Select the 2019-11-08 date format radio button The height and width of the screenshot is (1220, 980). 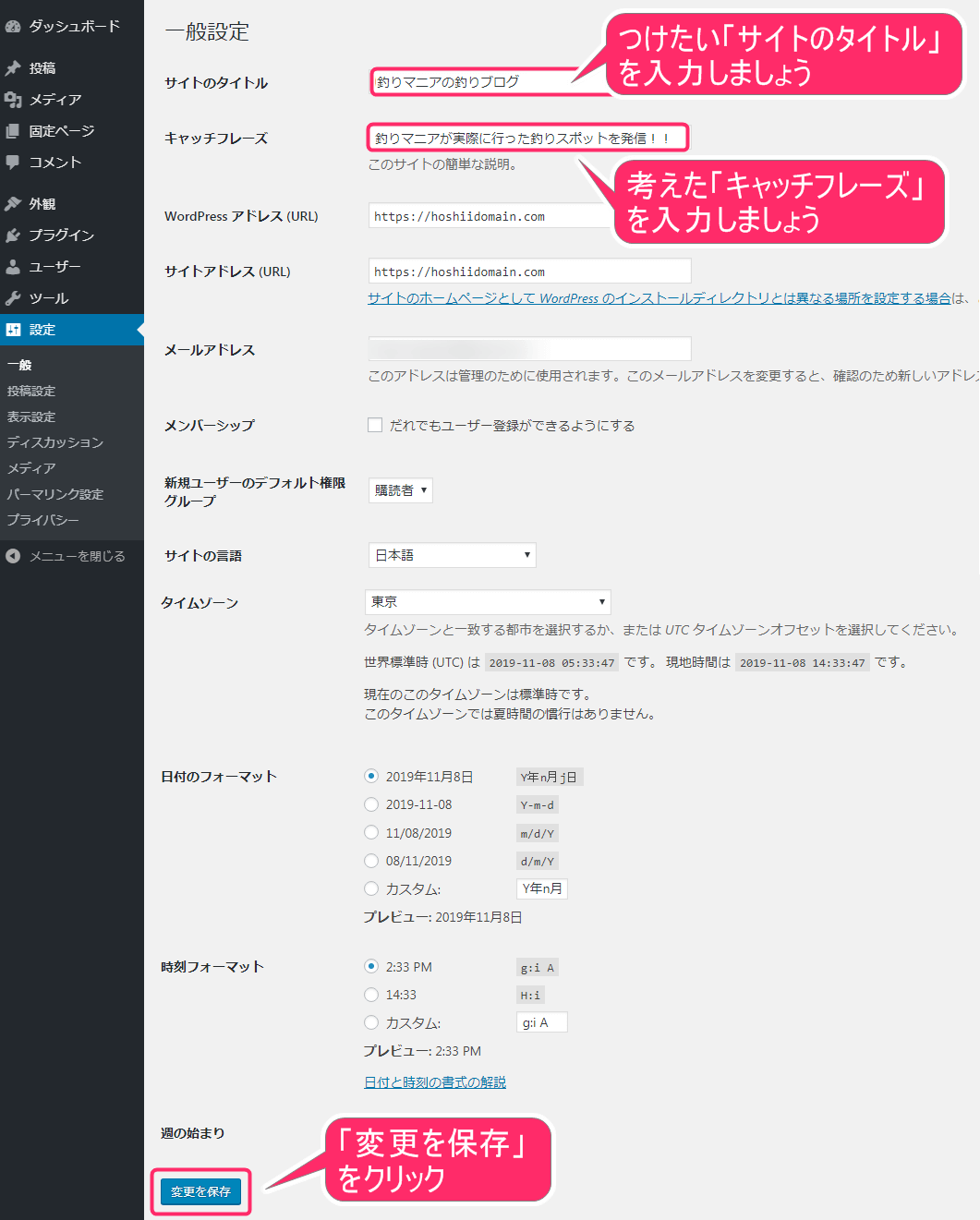click(371, 804)
